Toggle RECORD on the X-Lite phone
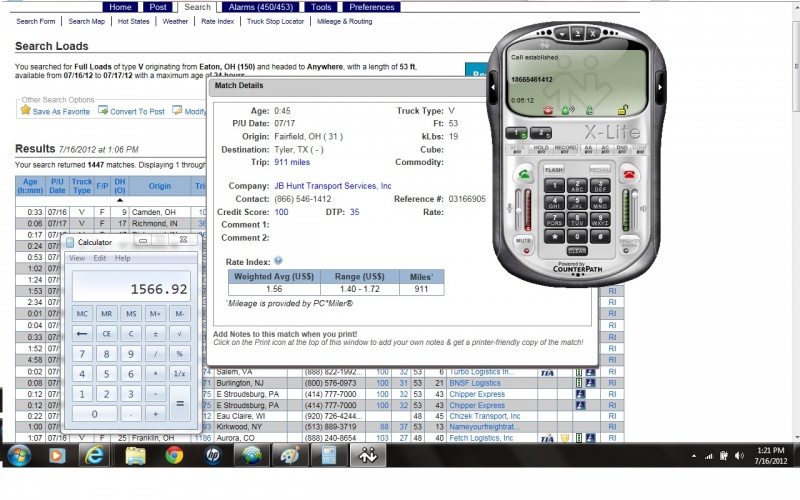 tap(565, 148)
